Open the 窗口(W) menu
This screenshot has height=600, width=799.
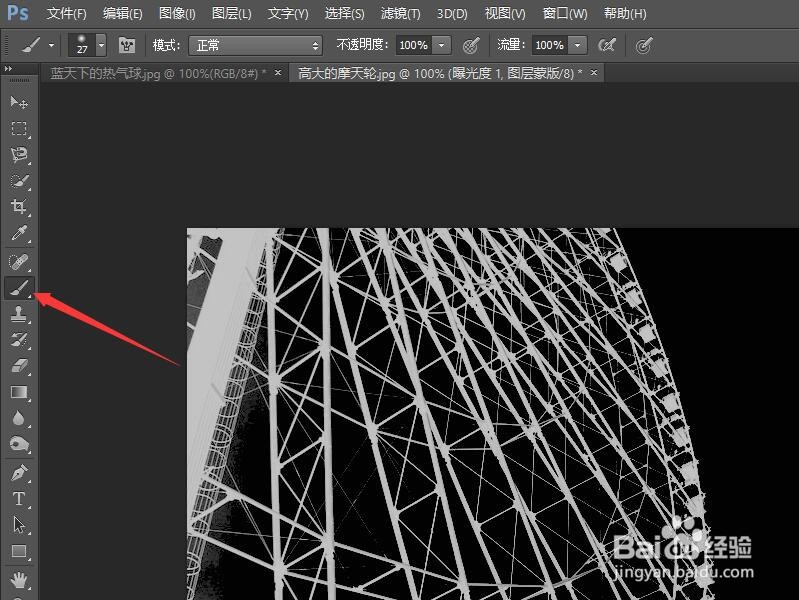coord(565,13)
